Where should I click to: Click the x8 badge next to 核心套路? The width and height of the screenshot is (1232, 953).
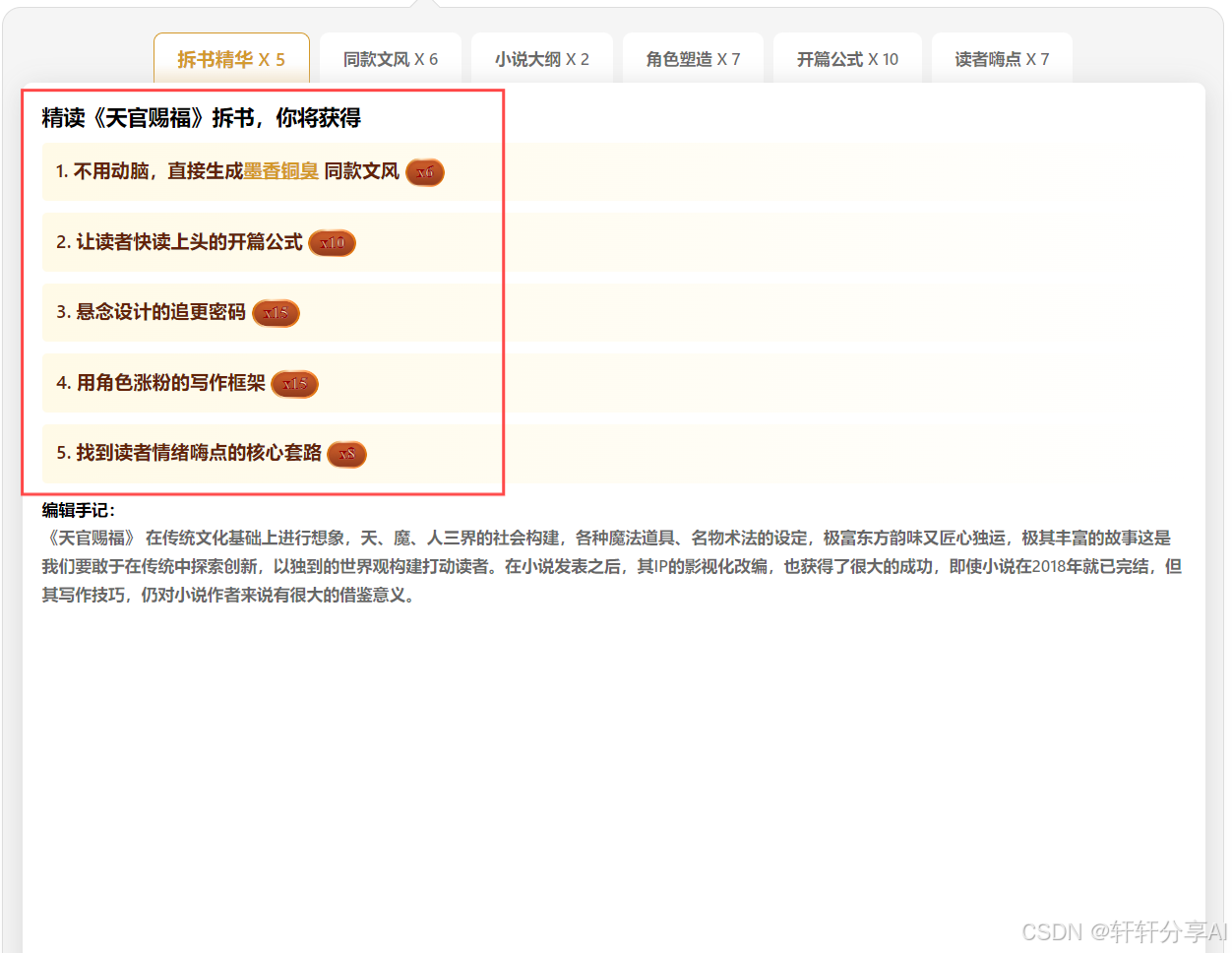pyautogui.click(x=346, y=454)
